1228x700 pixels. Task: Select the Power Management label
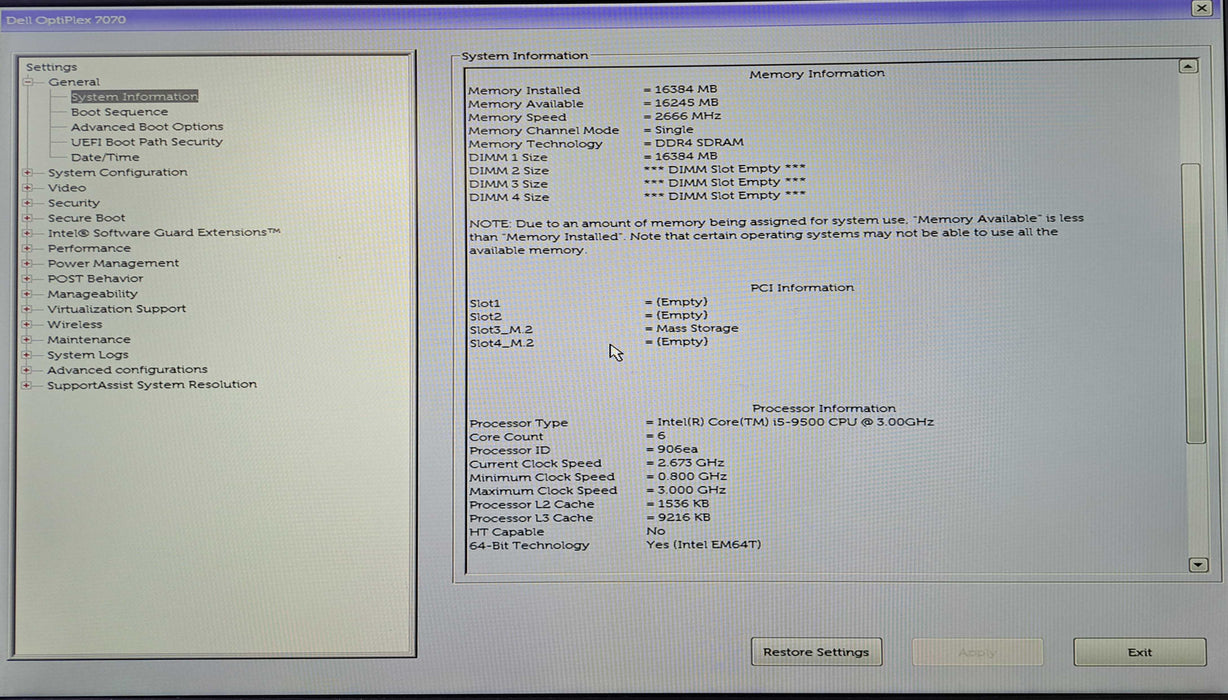(x=113, y=263)
